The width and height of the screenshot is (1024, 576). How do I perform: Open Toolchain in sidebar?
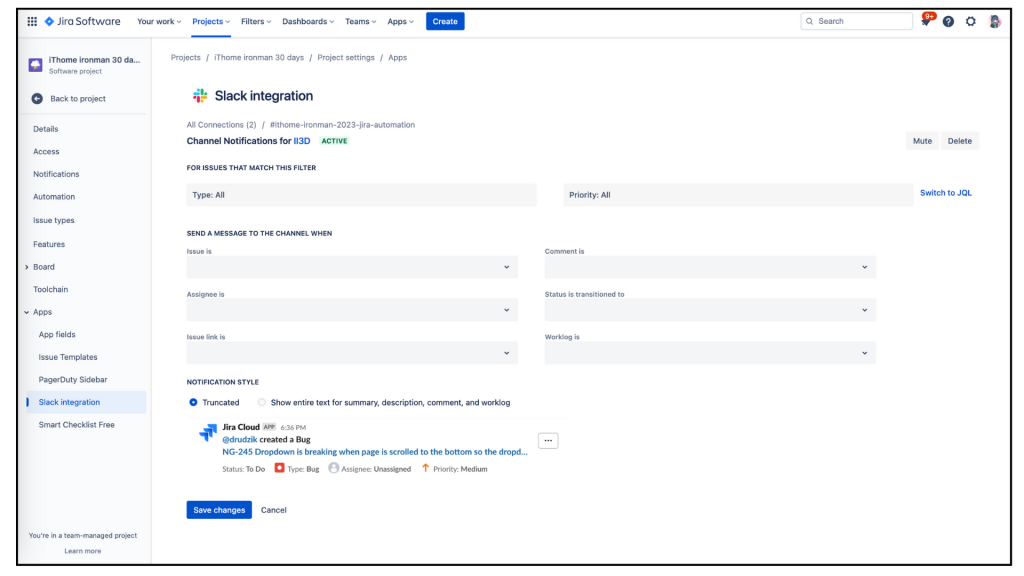[x=50, y=289]
